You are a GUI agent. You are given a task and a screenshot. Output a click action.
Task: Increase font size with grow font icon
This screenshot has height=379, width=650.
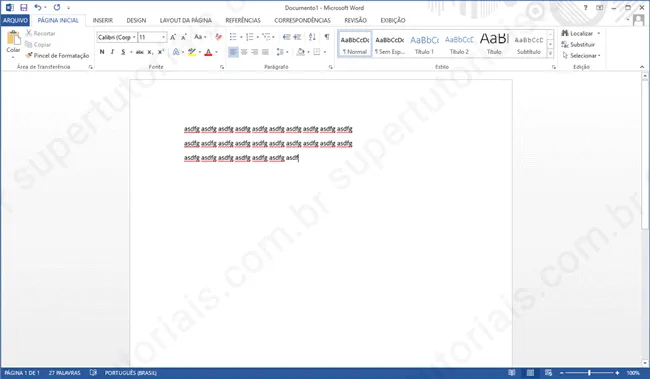[x=173, y=37]
